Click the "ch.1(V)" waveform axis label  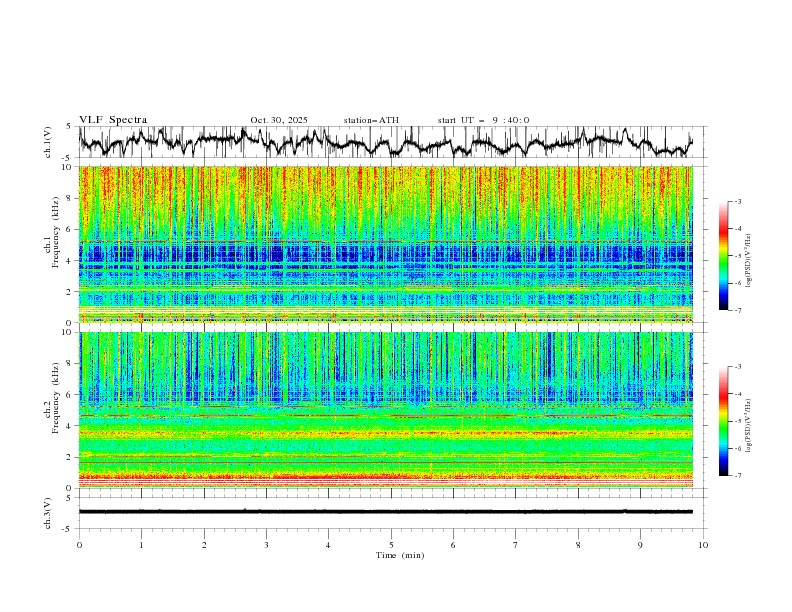48,142
